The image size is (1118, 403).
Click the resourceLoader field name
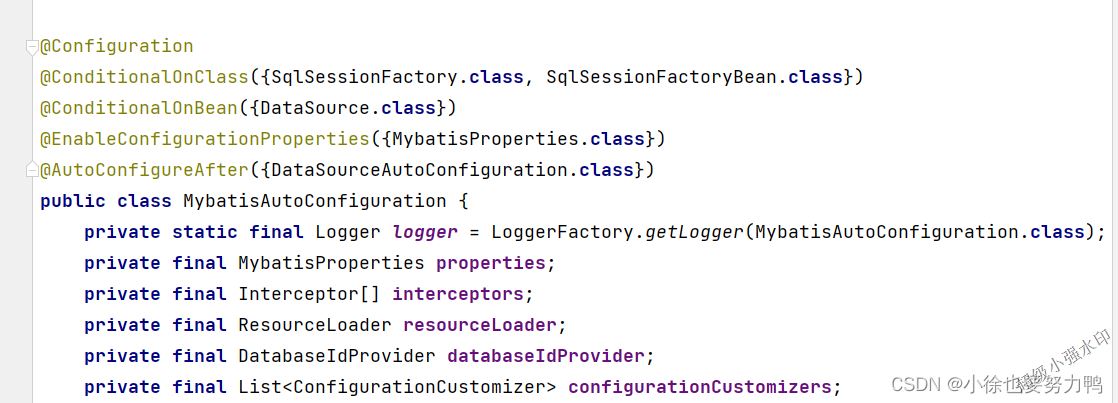480,325
